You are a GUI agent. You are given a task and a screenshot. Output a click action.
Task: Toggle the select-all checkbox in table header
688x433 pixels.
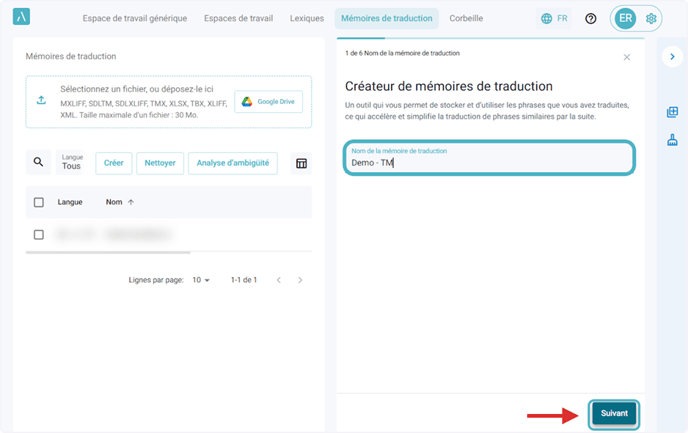[x=39, y=202]
